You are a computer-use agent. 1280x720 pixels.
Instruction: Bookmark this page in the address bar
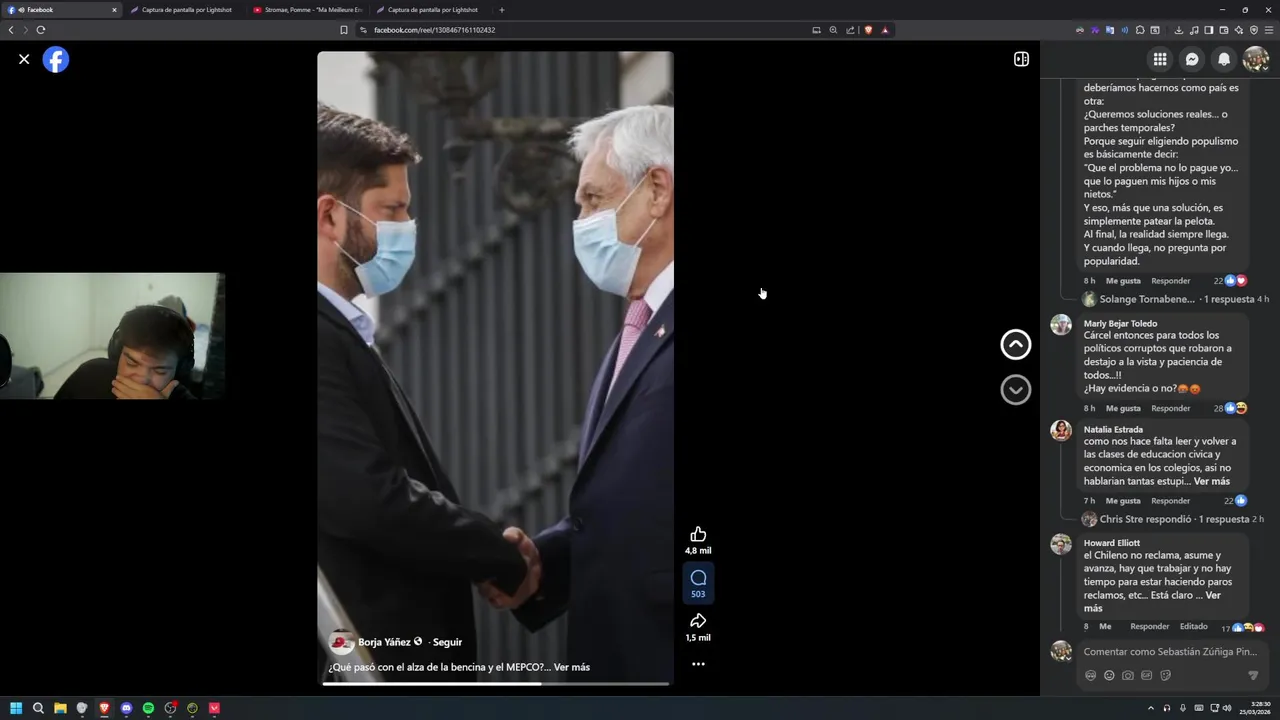pos(344,30)
